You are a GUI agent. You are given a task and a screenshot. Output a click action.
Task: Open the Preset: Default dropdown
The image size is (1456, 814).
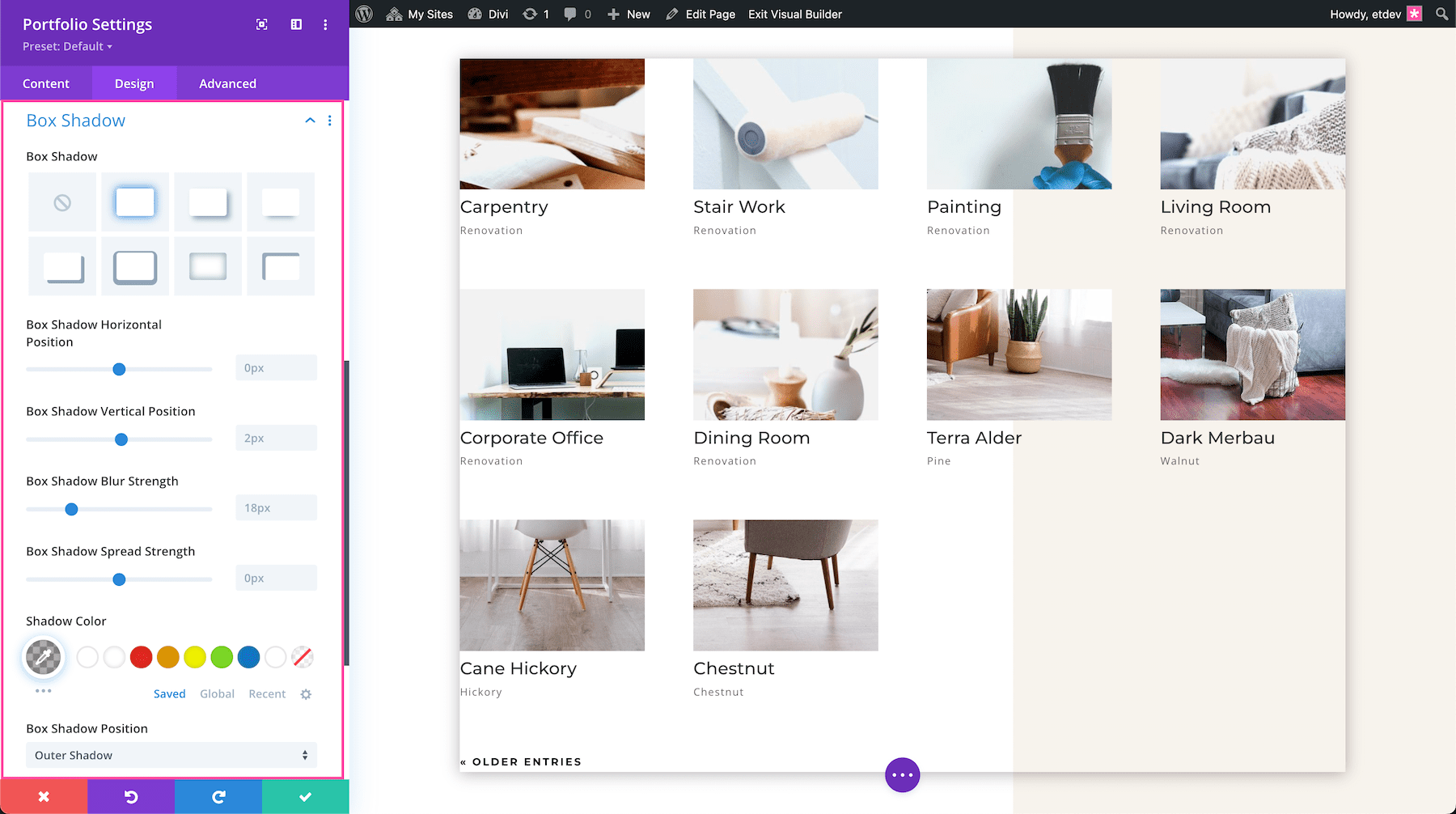click(66, 46)
